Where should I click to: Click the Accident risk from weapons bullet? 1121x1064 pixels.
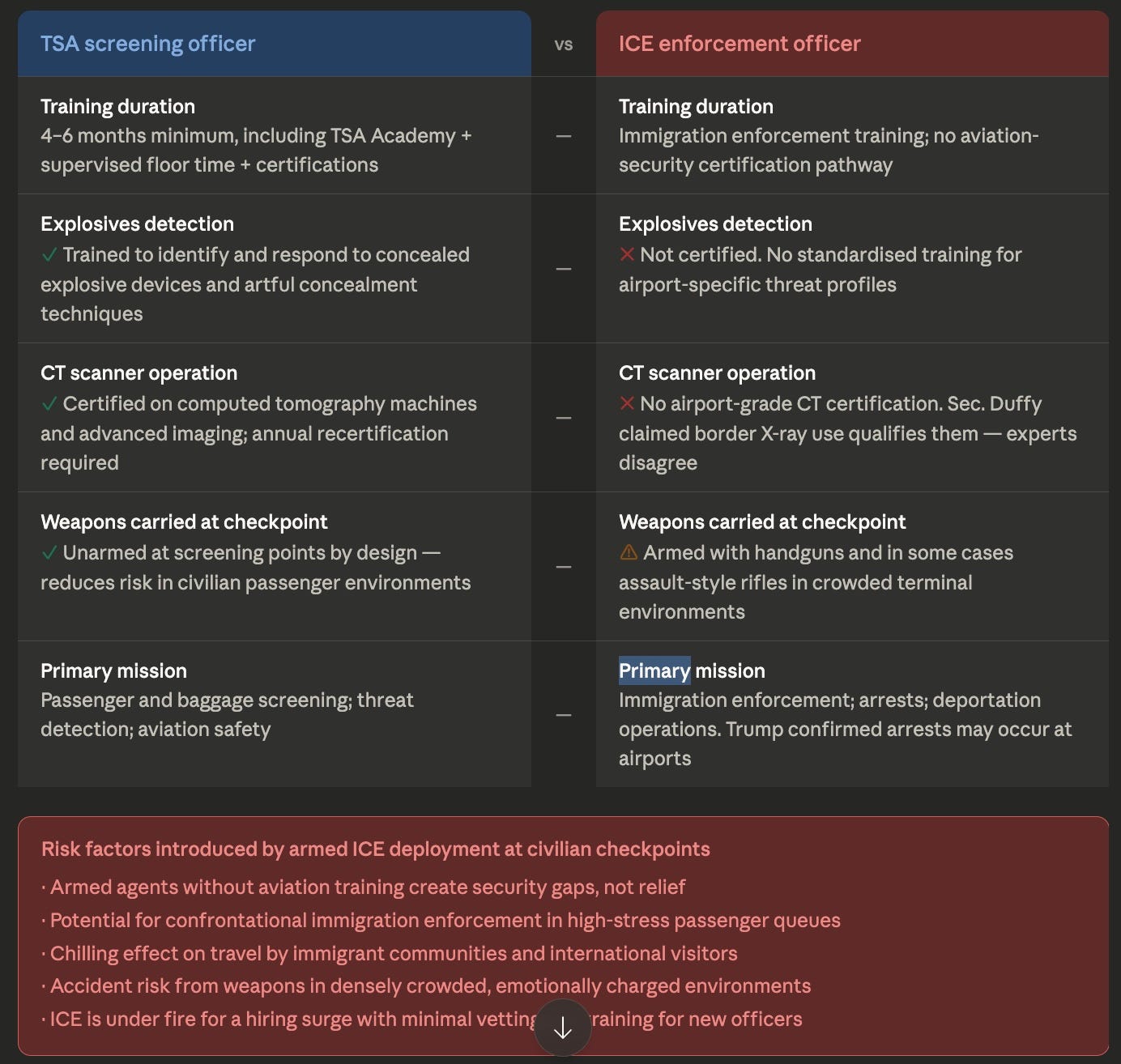coord(426,985)
